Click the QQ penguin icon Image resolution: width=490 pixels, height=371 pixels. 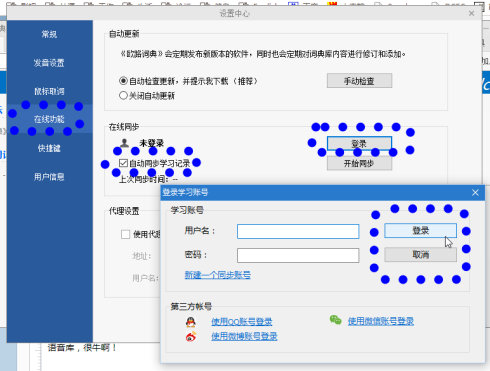pyautogui.click(x=191, y=322)
